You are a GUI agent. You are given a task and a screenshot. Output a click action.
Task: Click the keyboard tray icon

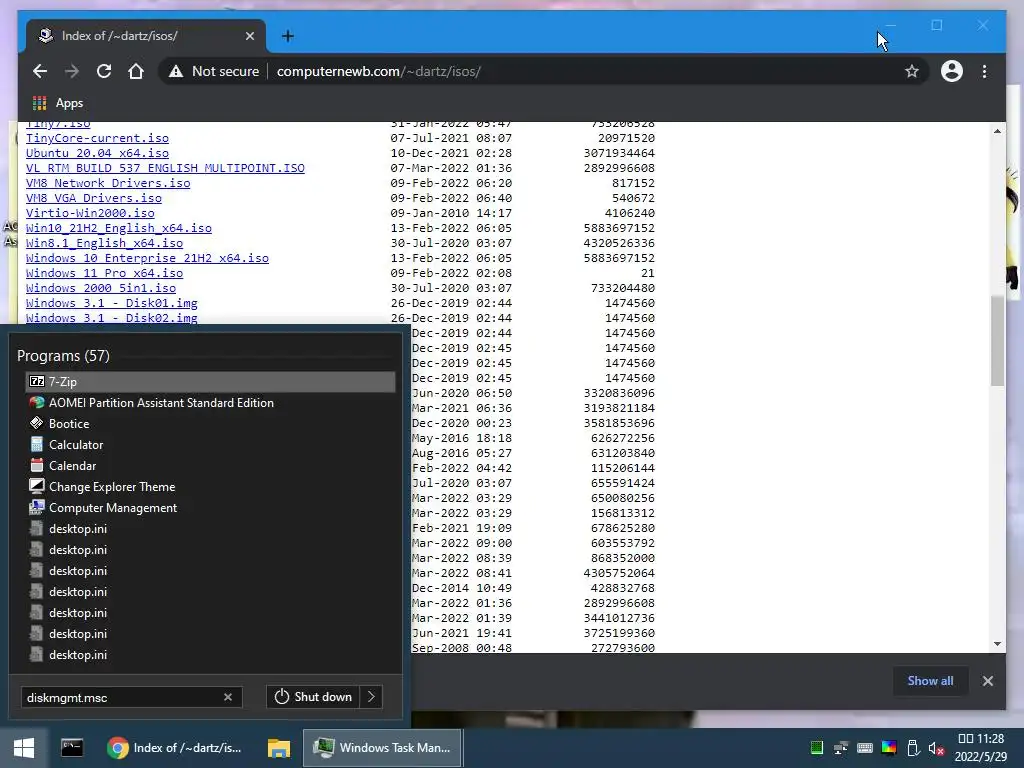tap(865, 748)
